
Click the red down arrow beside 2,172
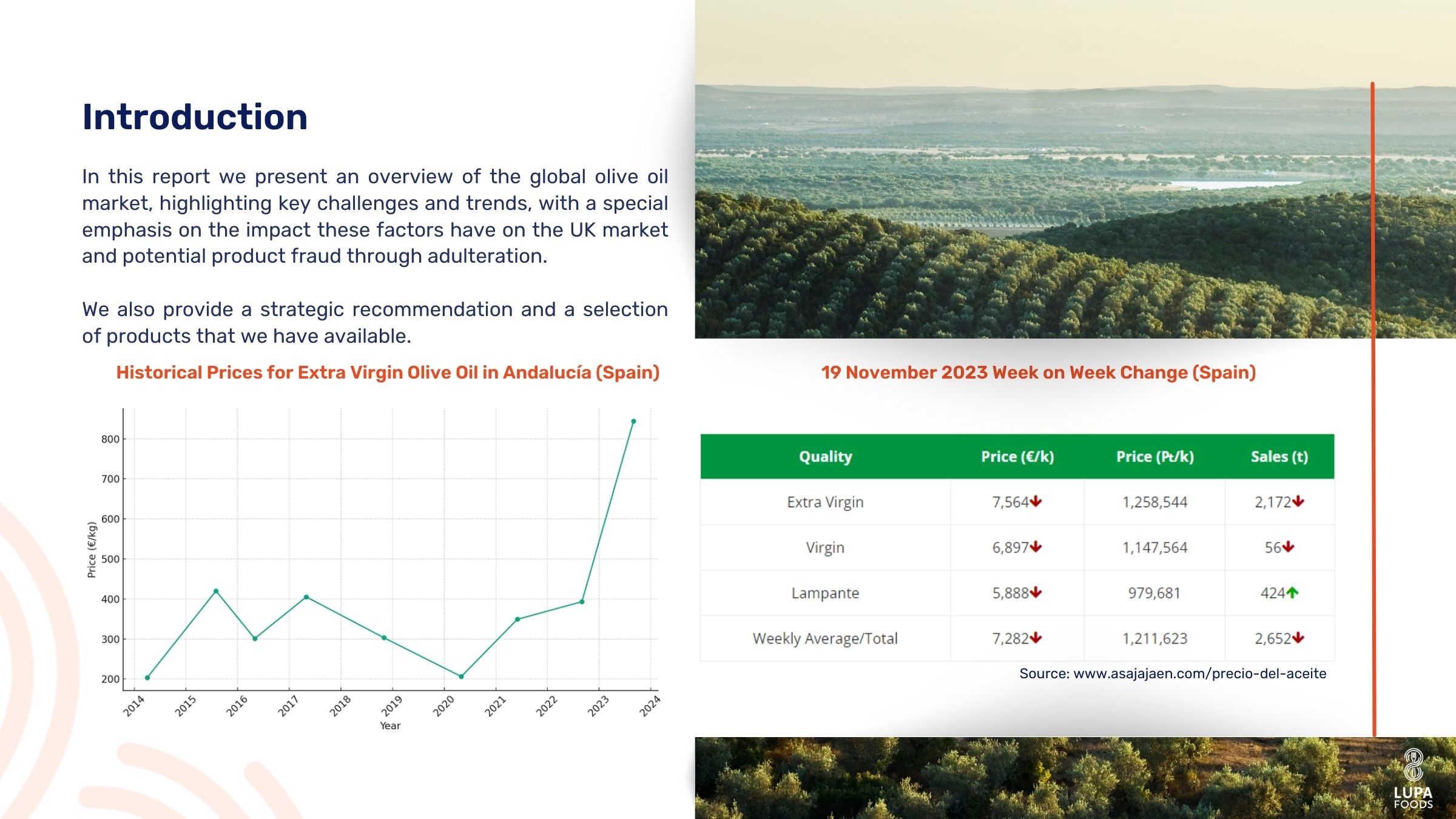point(1298,501)
